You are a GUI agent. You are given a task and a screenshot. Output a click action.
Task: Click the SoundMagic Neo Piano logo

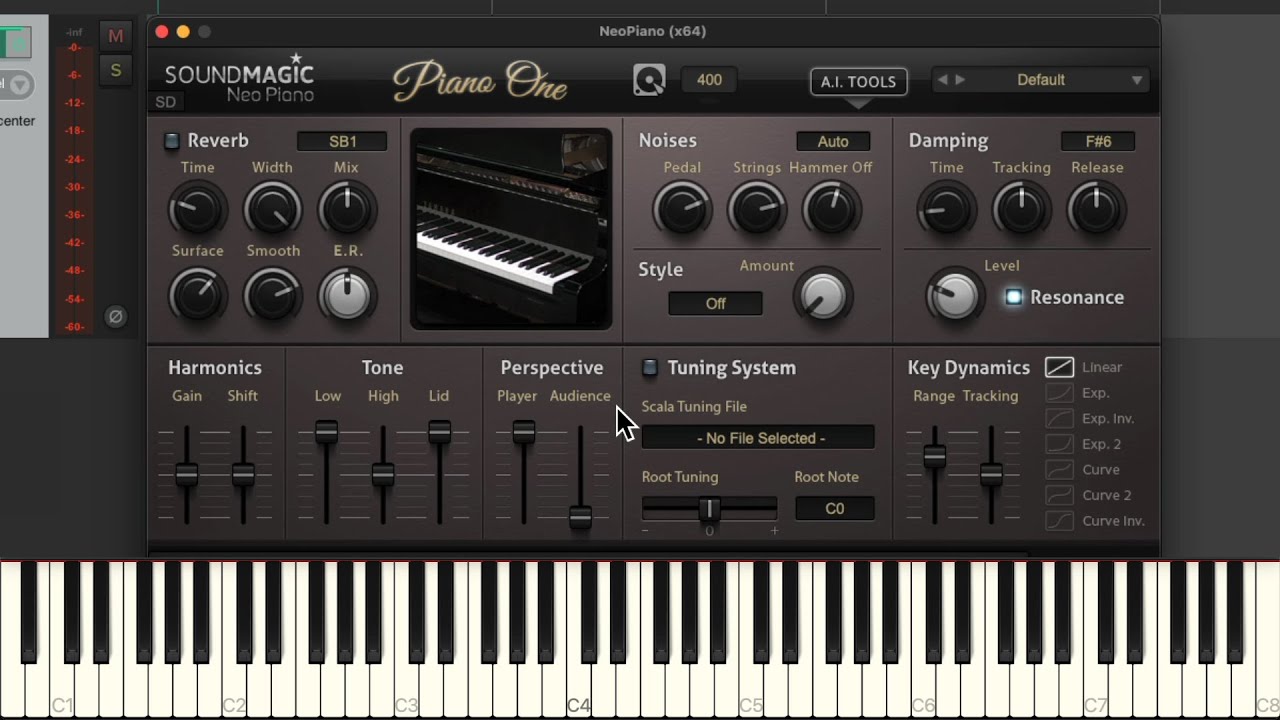239,80
